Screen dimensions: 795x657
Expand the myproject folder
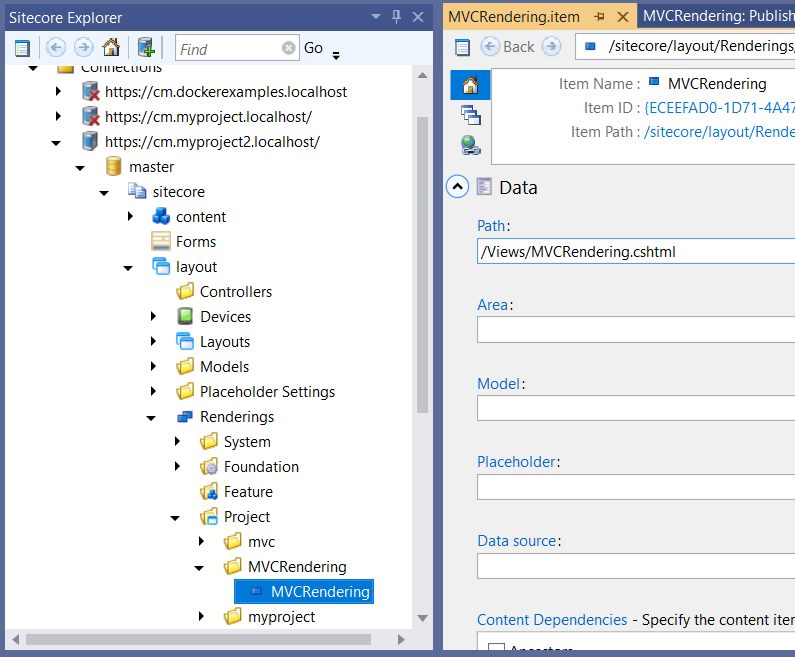click(201, 616)
